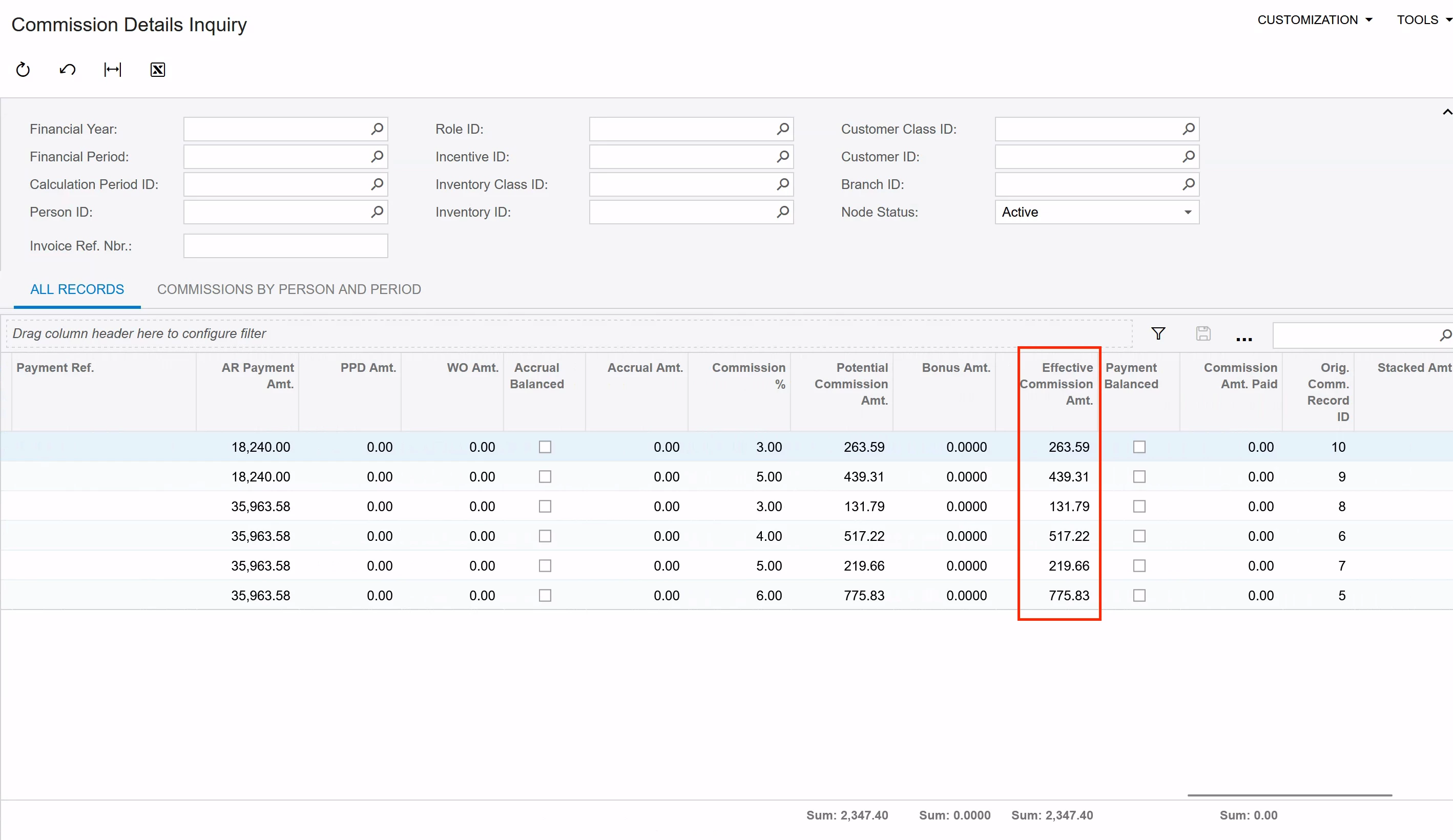Image resolution: width=1453 pixels, height=840 pixels.
Task: Check Payment Balanced for record ID 5
Action: tap(1139, 595)
